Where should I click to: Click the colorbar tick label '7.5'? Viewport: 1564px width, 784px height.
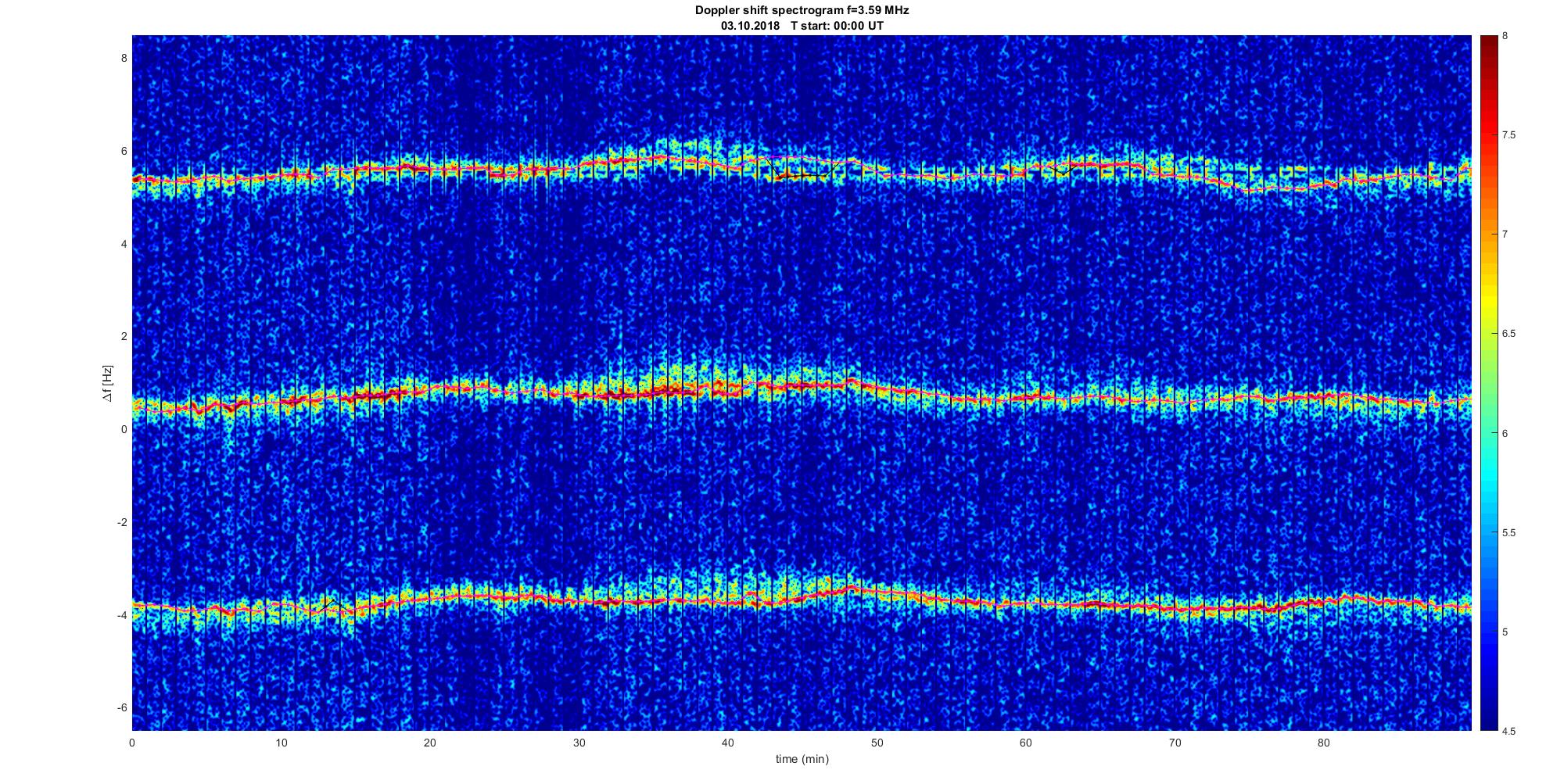click(x=1509, y=135)
